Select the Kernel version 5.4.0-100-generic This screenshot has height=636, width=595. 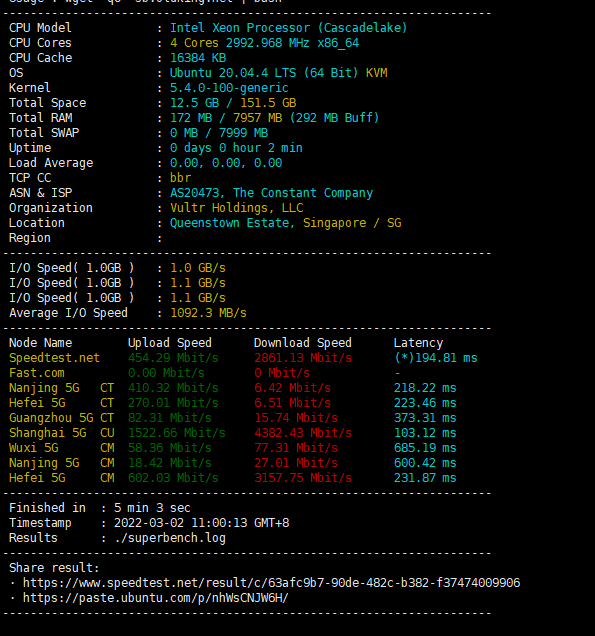click(229, 88)
